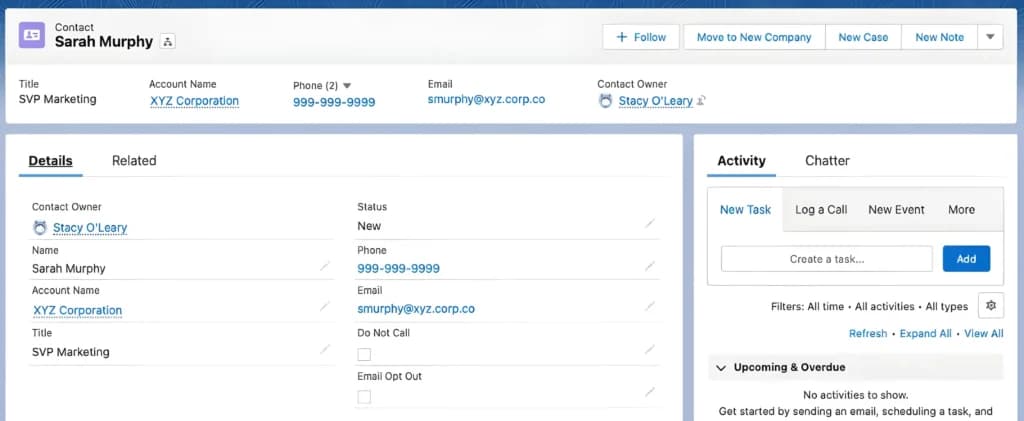Open the activity timeline settings gear

pyautogui.click(x=991, y=305)
